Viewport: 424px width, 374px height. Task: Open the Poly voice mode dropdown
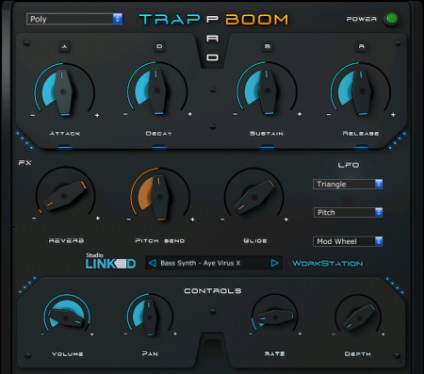[74, 19]
